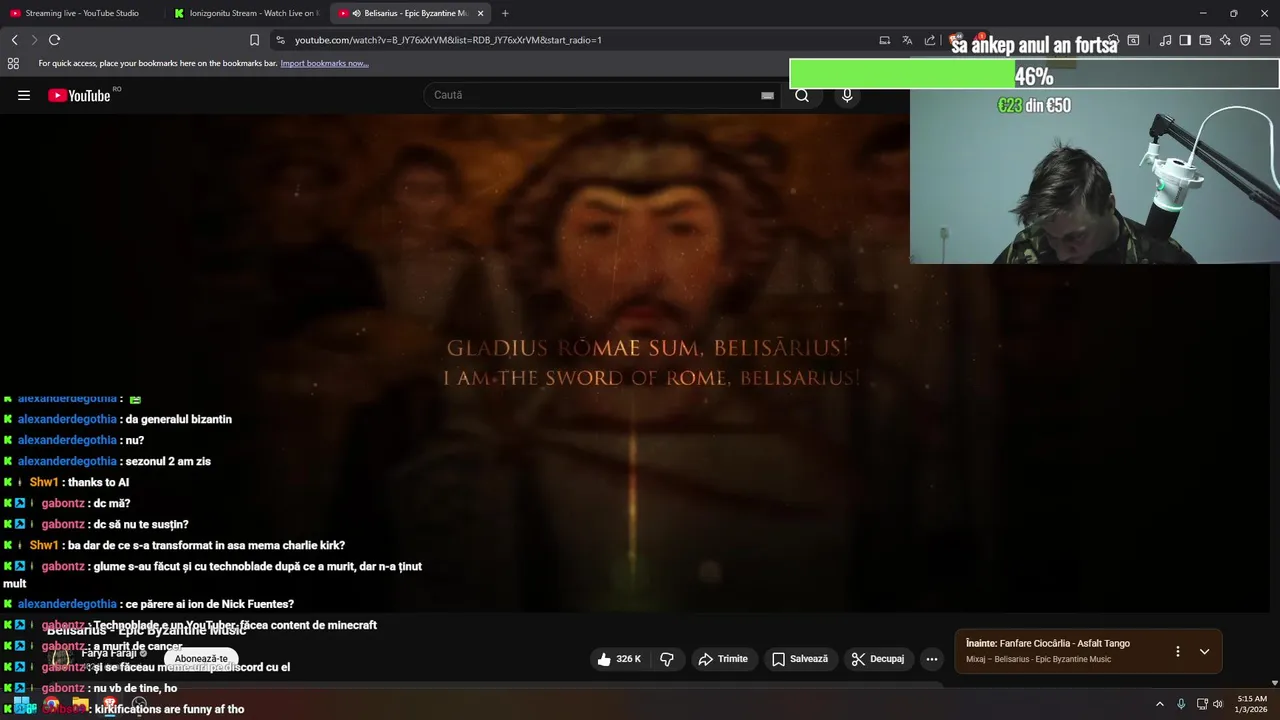The width and height of the screenshot is (1280, 720).
Task: Click chat message 'da generalul bizantin'
Action: [178, 419]
